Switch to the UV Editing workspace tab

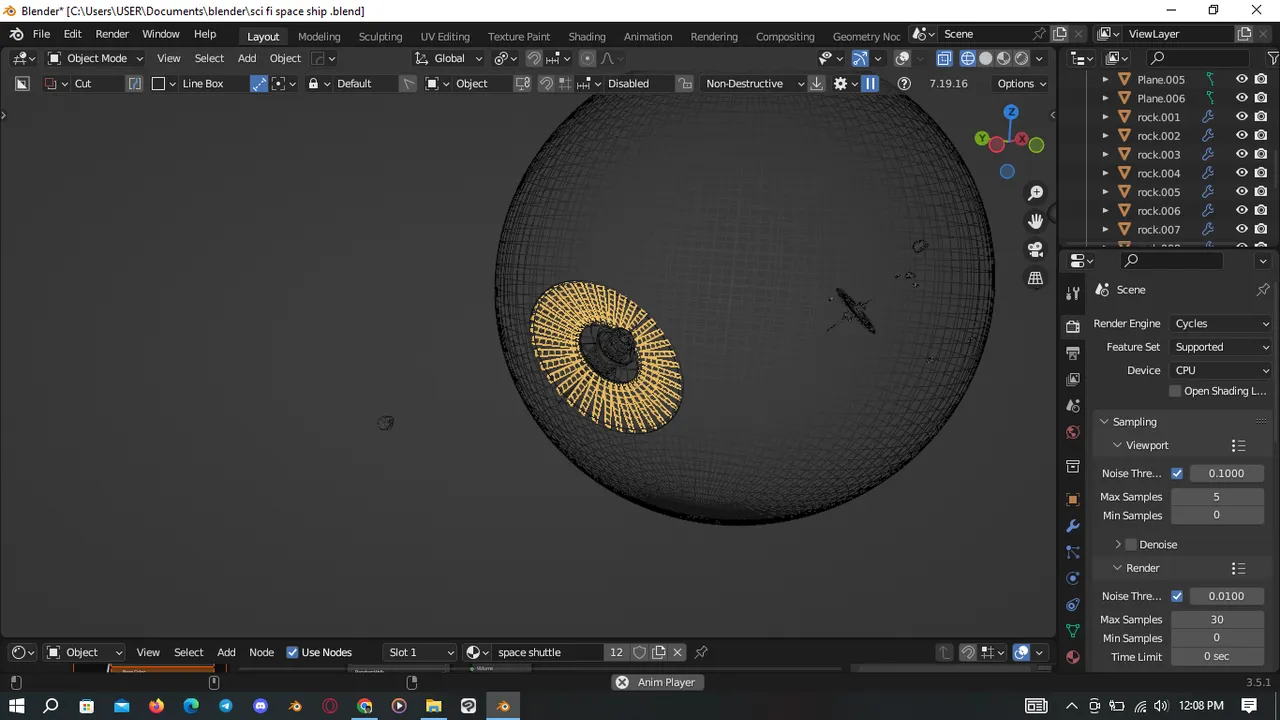445,36
